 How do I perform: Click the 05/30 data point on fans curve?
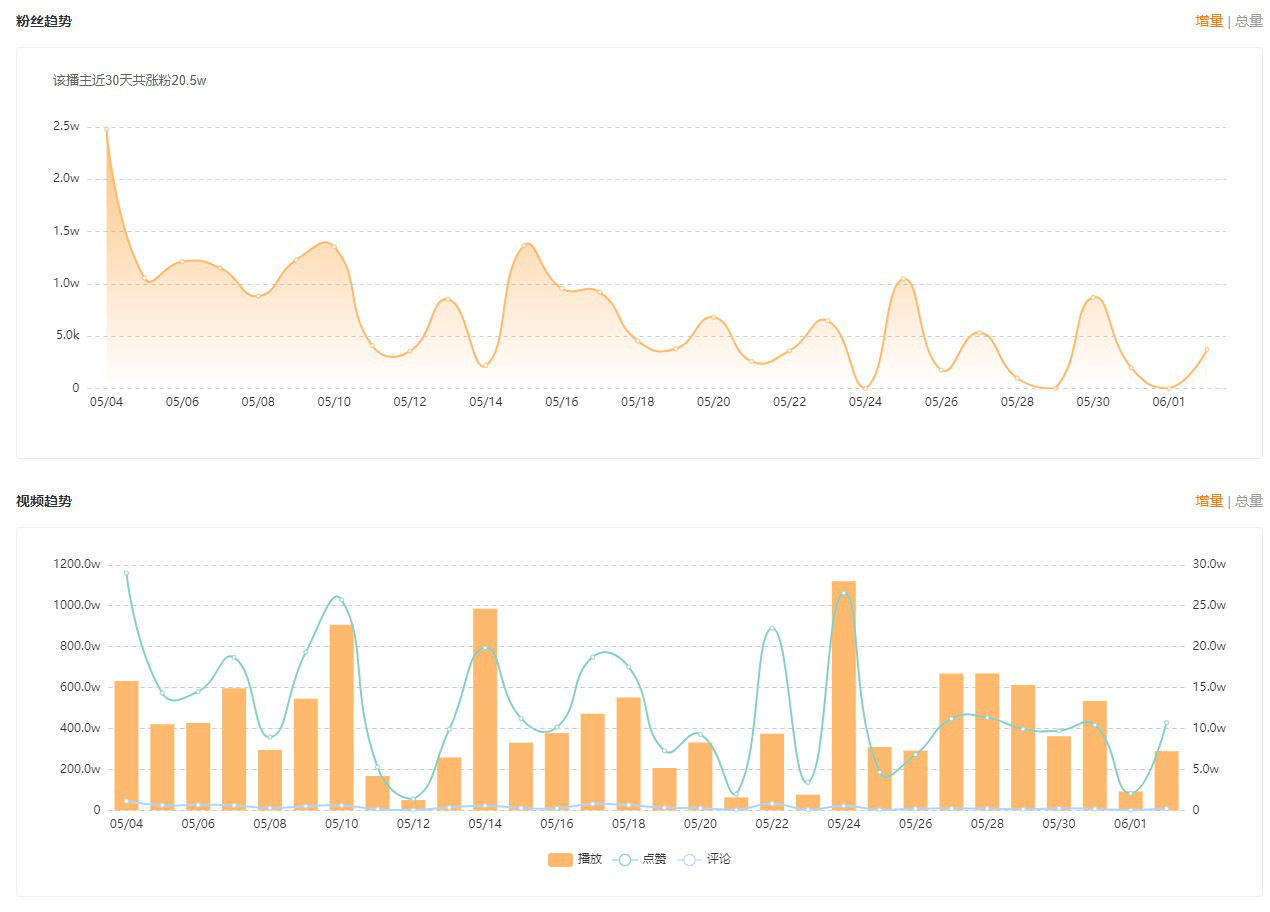(x=1093, y=297)
